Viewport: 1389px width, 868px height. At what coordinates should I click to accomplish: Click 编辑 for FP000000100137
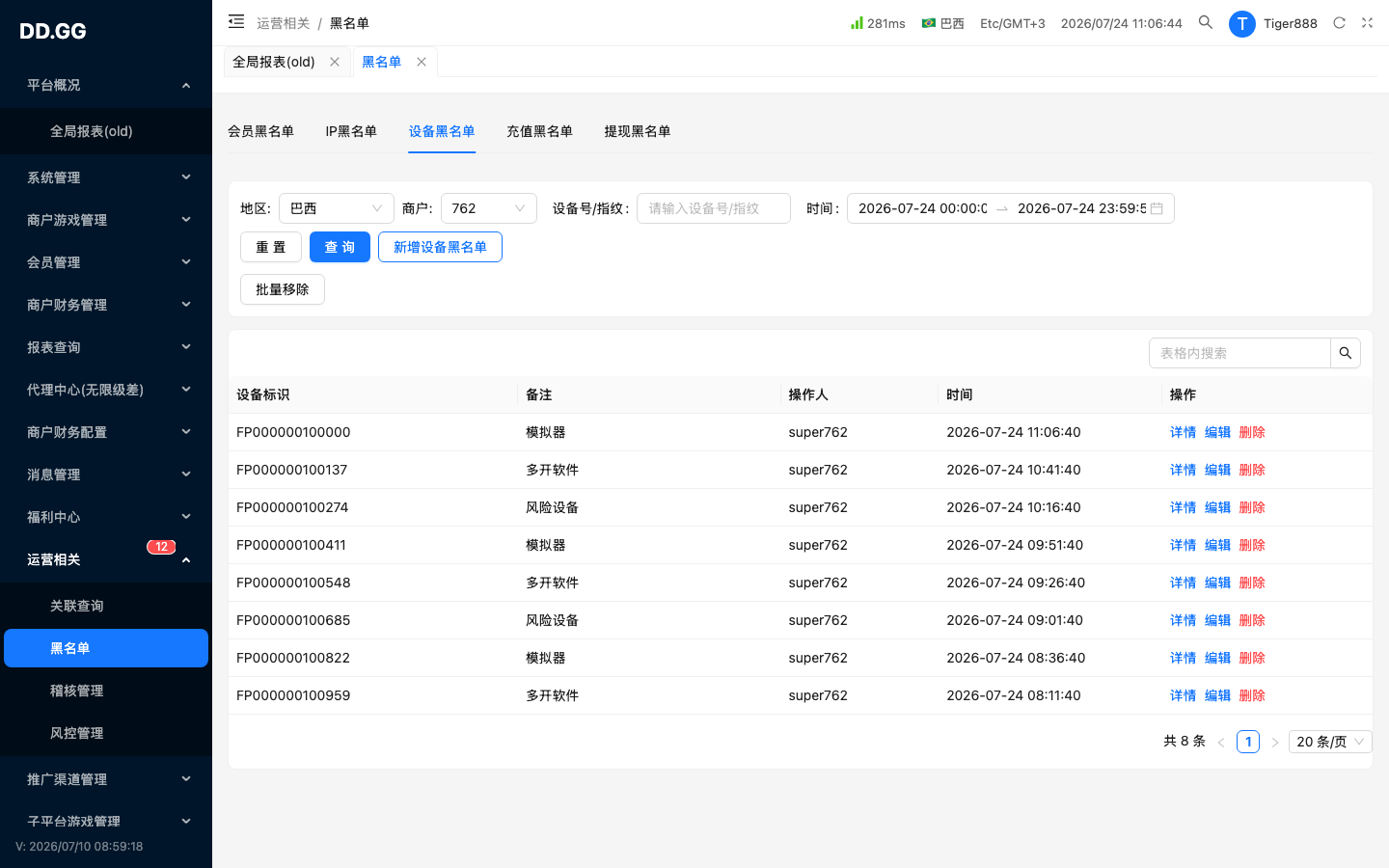1217,470
